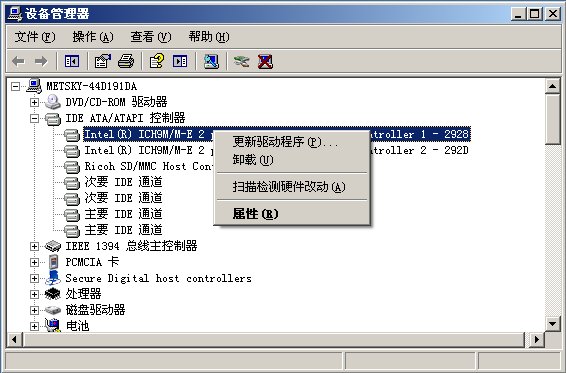Click the Back arrow toolbar icon

[18, 61]
